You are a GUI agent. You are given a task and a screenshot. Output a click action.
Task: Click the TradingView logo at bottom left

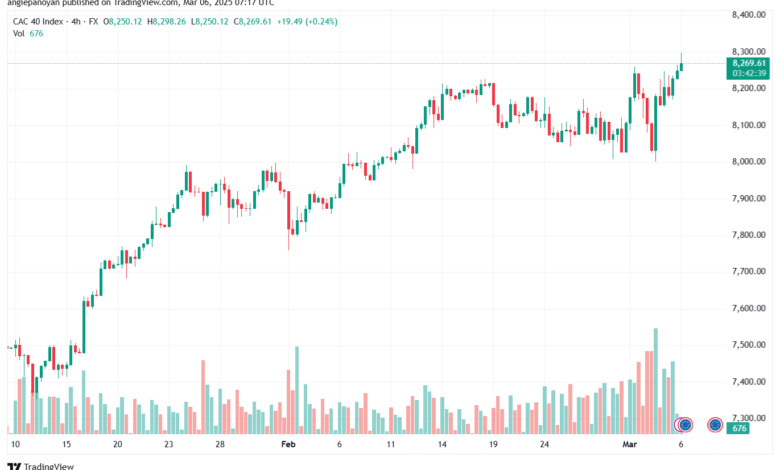coord(40,466)
